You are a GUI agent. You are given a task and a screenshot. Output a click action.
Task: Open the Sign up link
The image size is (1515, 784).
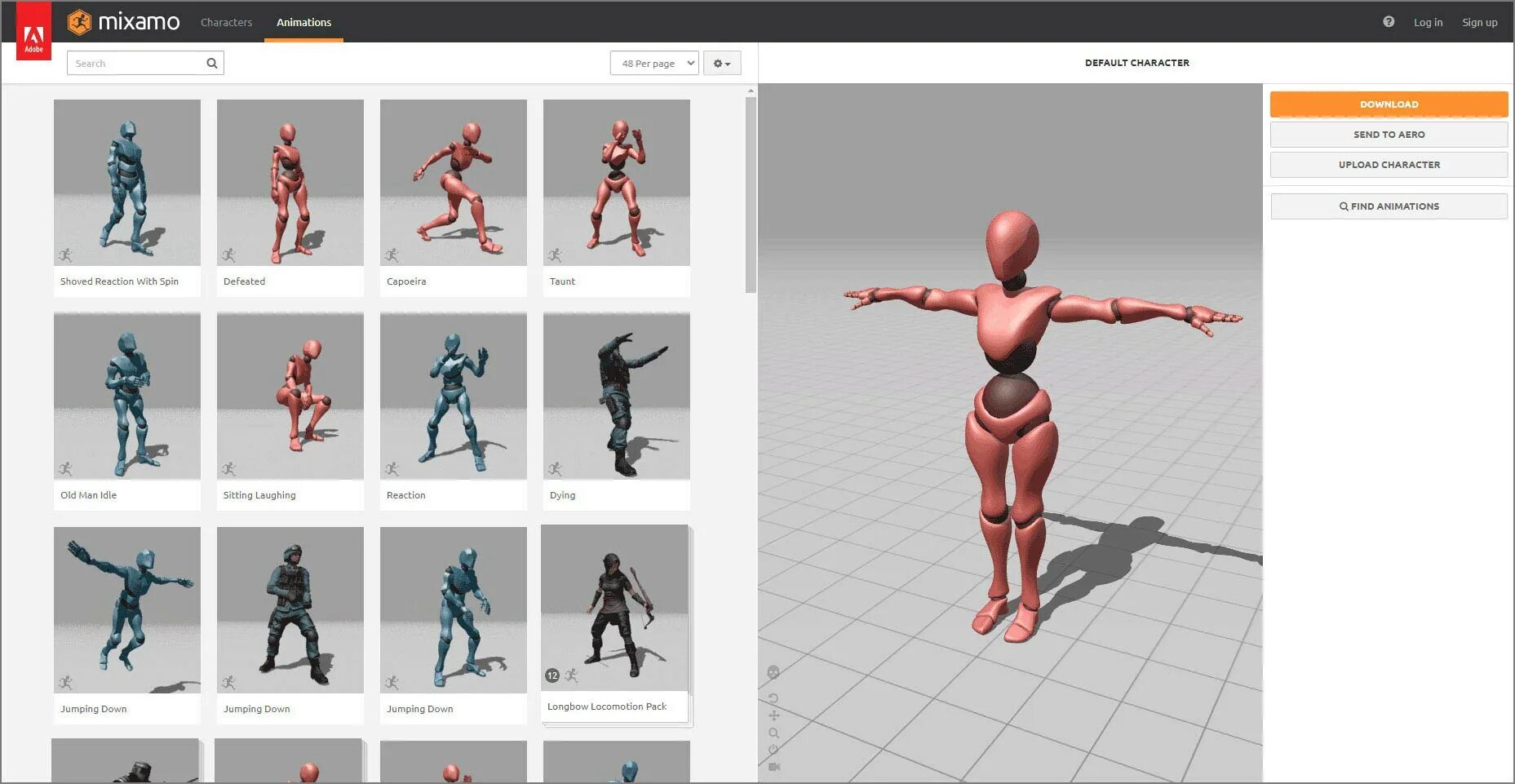coord(1479,22)
